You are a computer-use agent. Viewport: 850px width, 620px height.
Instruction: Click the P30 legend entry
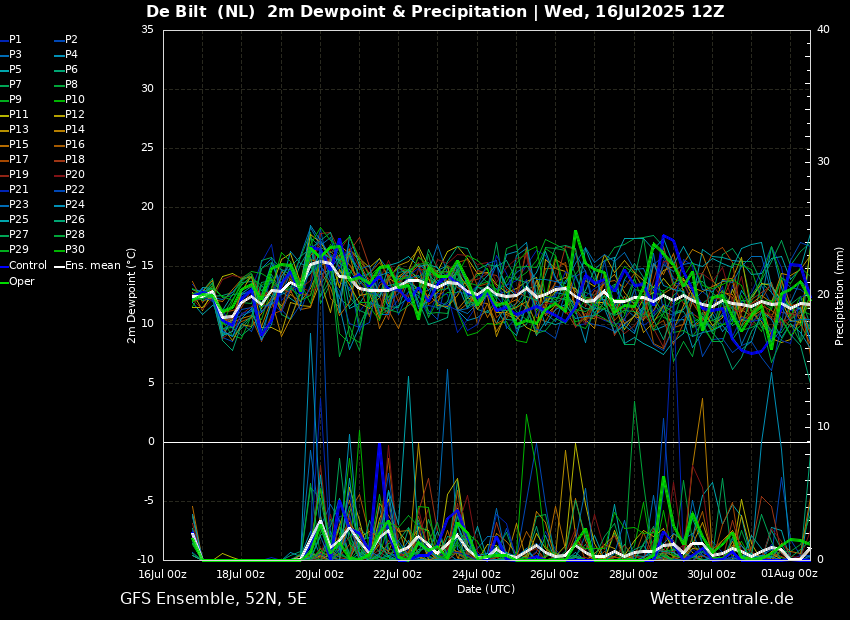click(x=74, y=250)
